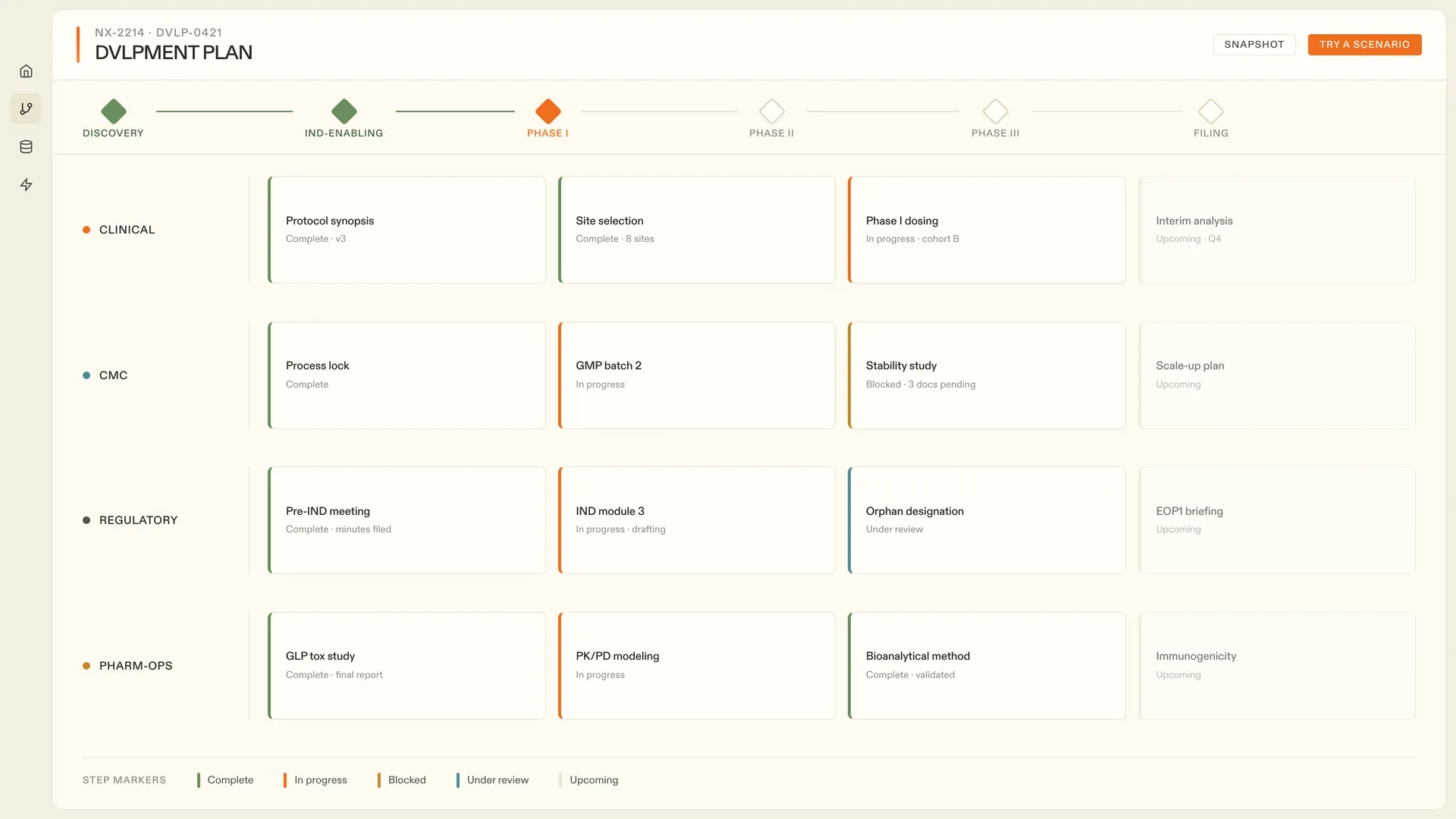Select the REGULATORY row label

point(138,520)
